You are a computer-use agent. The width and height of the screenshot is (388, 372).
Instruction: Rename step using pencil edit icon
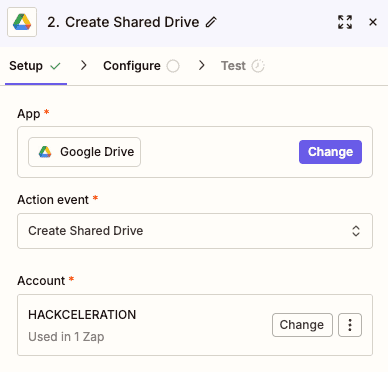click(211, 22)
